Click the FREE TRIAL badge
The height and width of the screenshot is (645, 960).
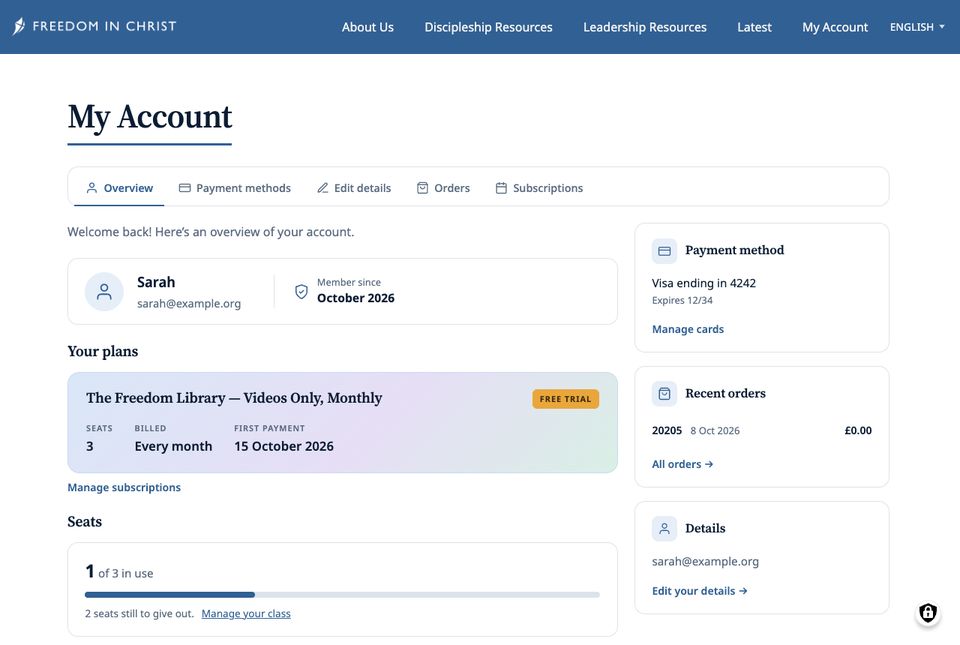[x=566, y=399]
